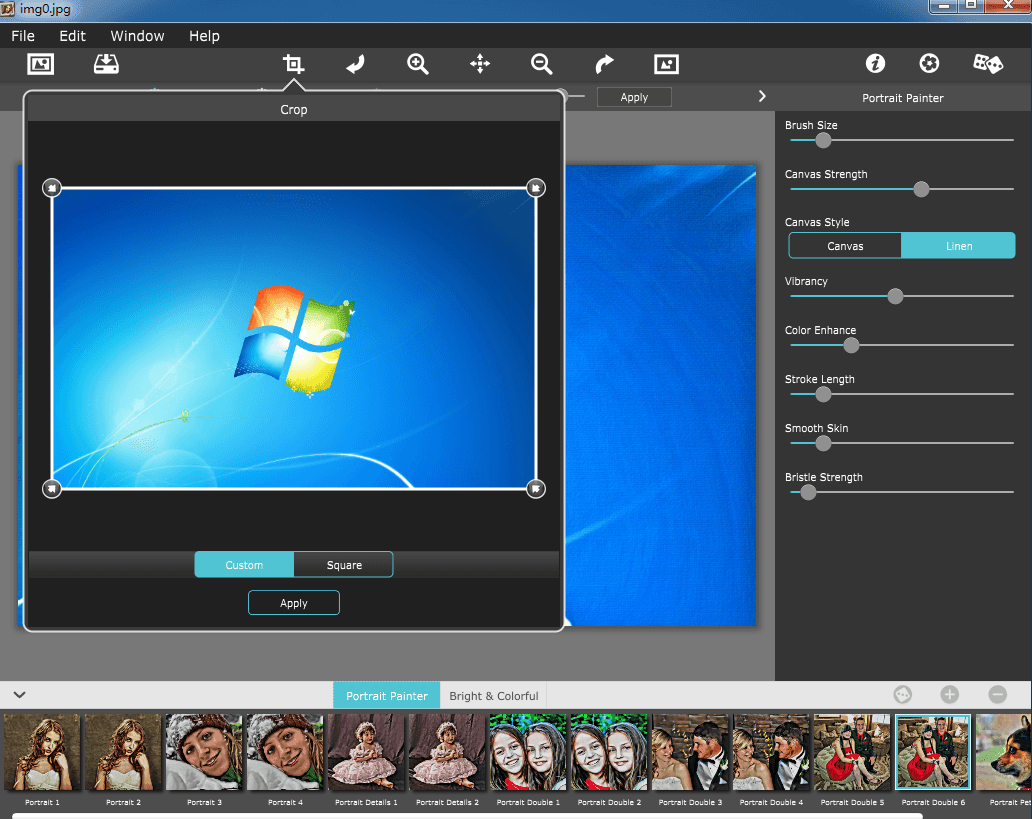Screen dimensions: 1032x819
Task: Click the zoom in magnifier icon
Action: (418, 64)
